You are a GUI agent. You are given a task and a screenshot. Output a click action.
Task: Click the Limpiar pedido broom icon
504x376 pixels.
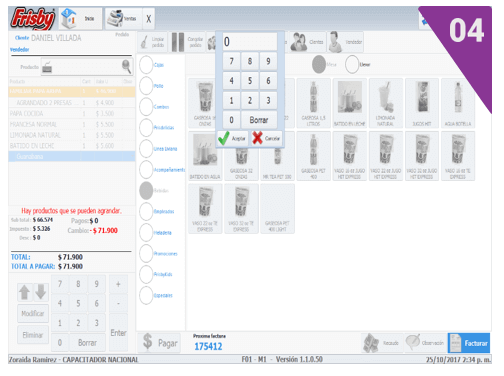click(x=144, y=42)
